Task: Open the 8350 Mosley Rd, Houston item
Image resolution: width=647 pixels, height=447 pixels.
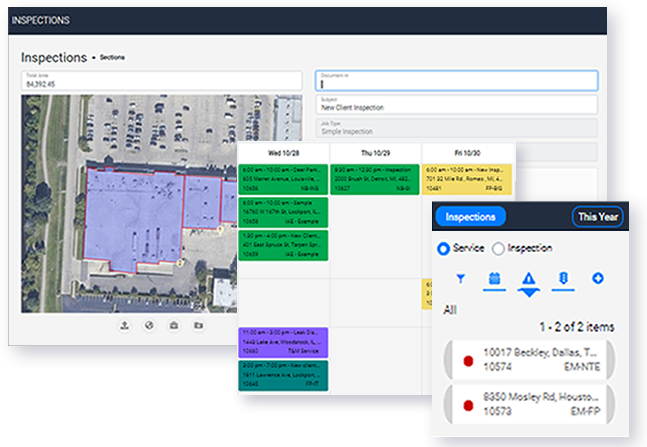Action: click(530, 404)
